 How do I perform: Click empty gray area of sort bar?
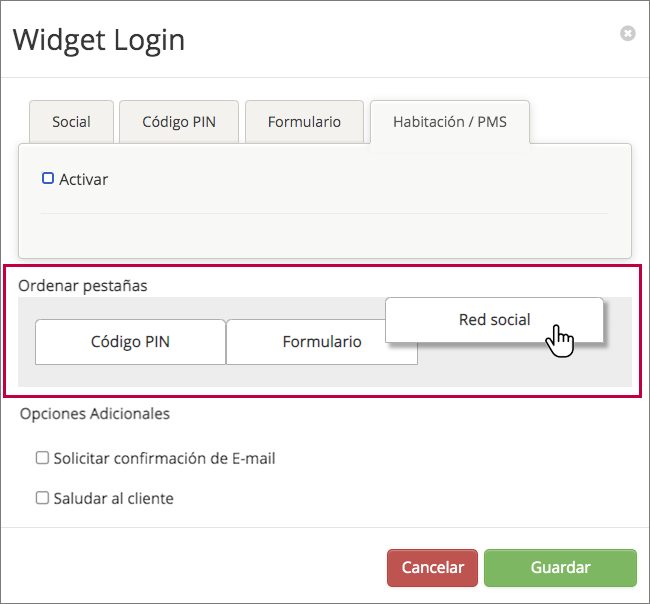[x=520, y=368]
